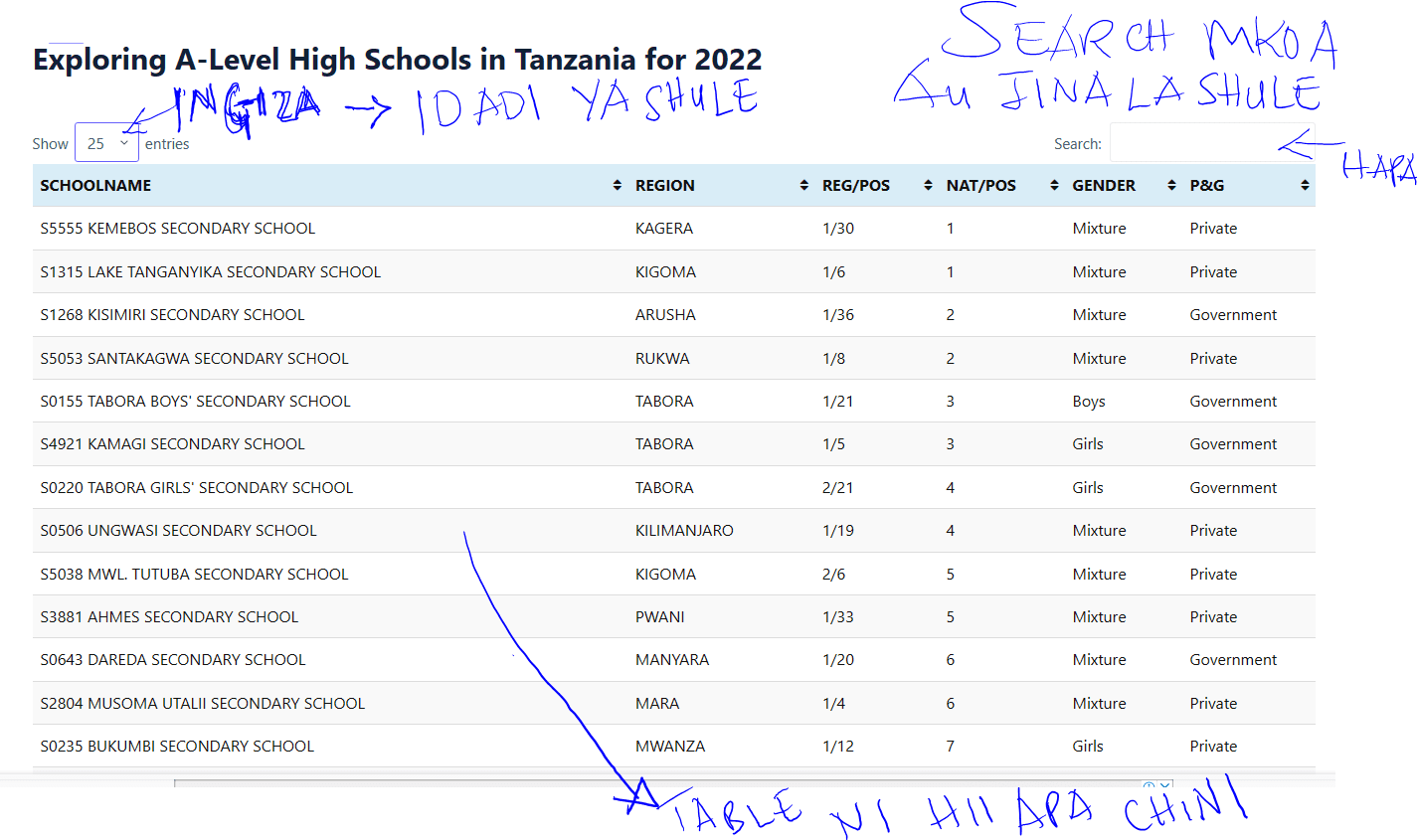Click the sort icon on SCHOOLNAME column

[616, 185]
